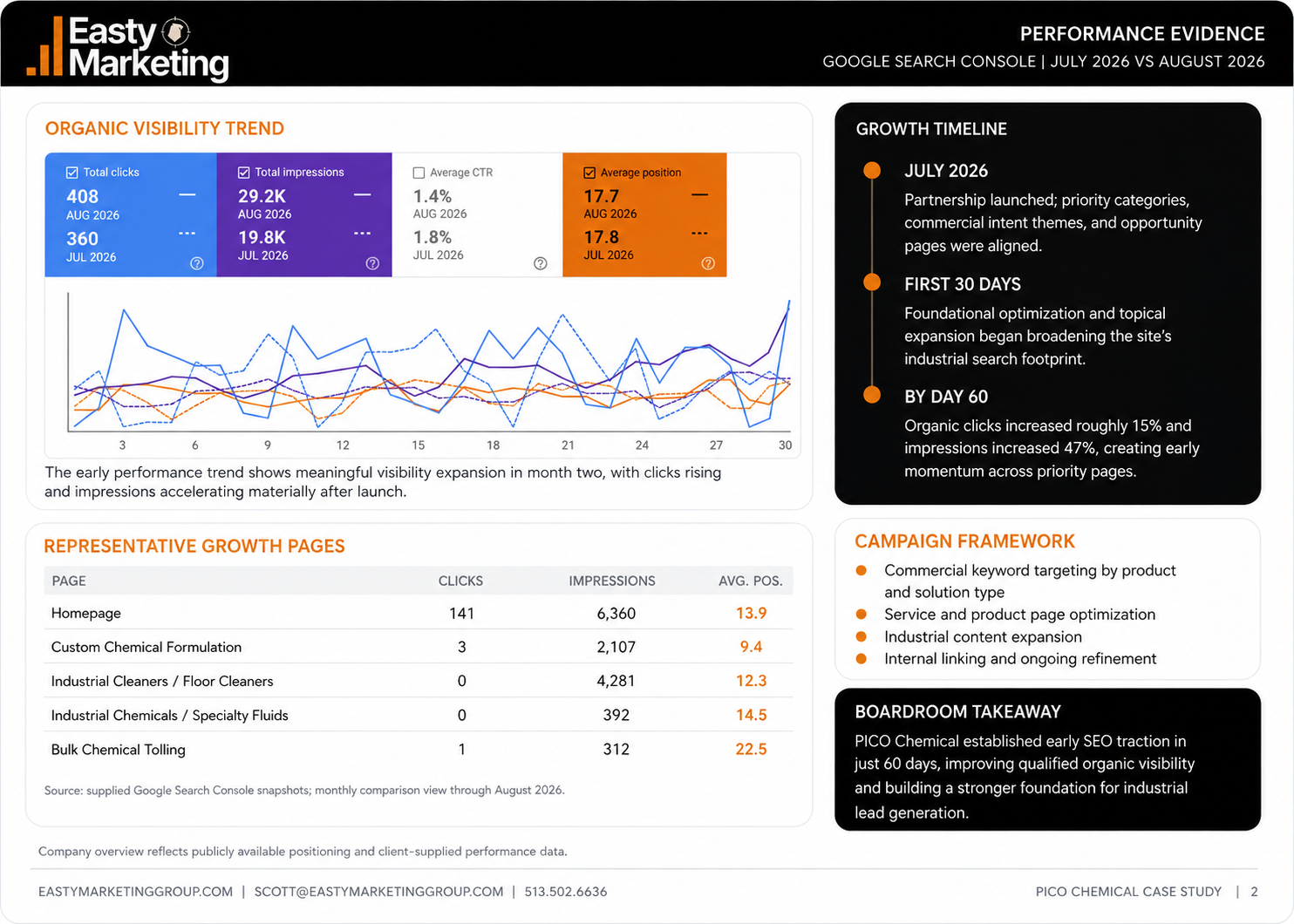
Task: Click the phone number 513.502.6636
Action: click(566, 892)
